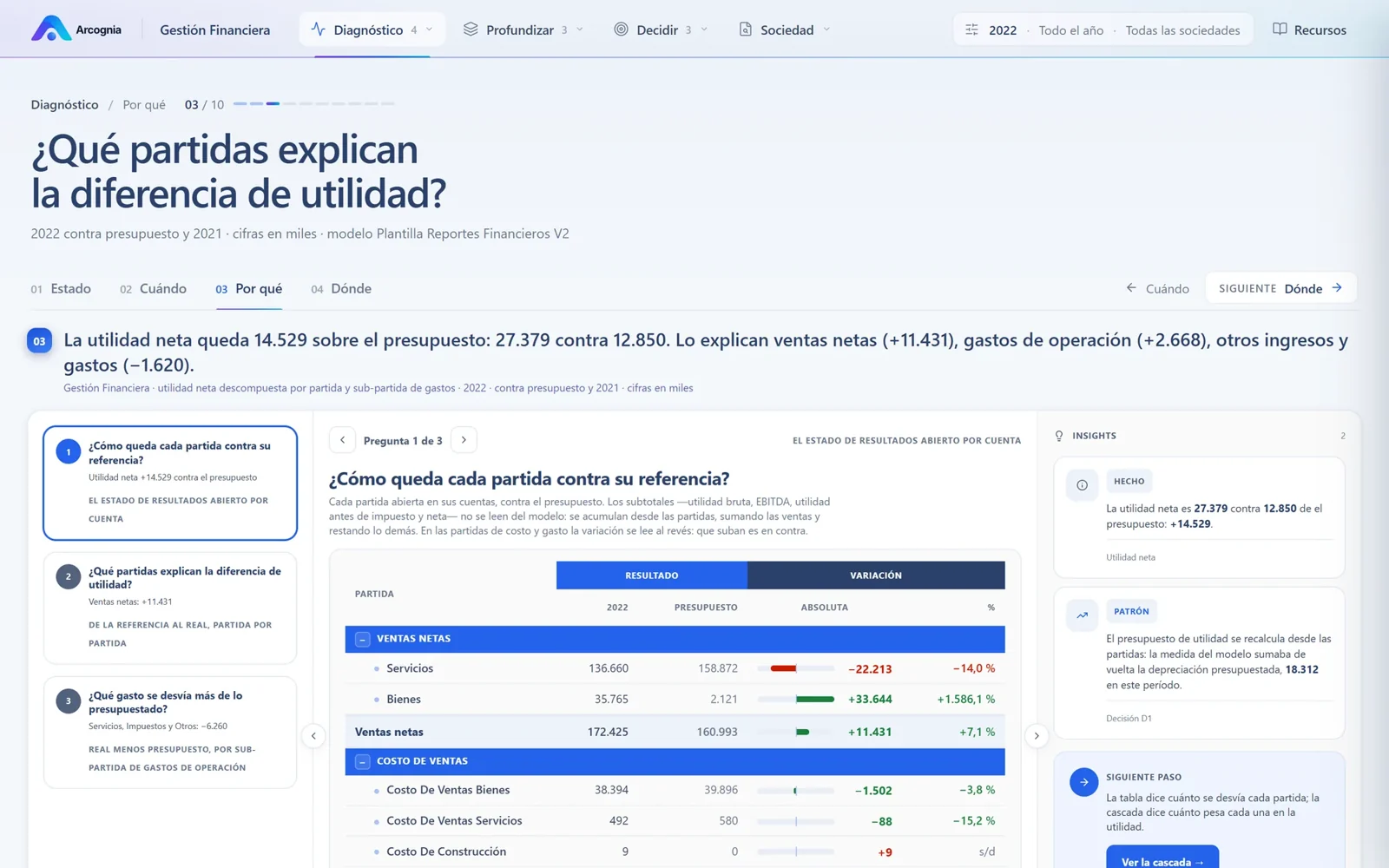The height and width of the screenshot is (868, 1389).
Task: Click the Servicios variation bar
Action: [795, 668]
